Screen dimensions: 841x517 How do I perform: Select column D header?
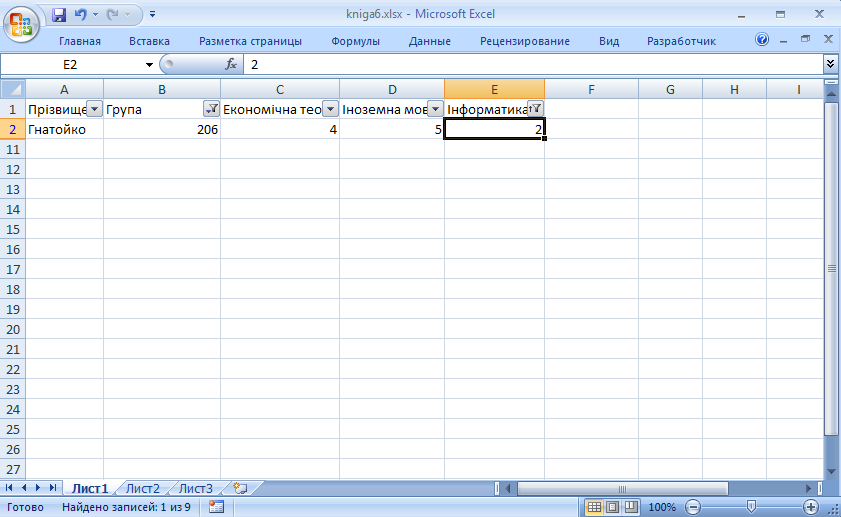[392, 90]
